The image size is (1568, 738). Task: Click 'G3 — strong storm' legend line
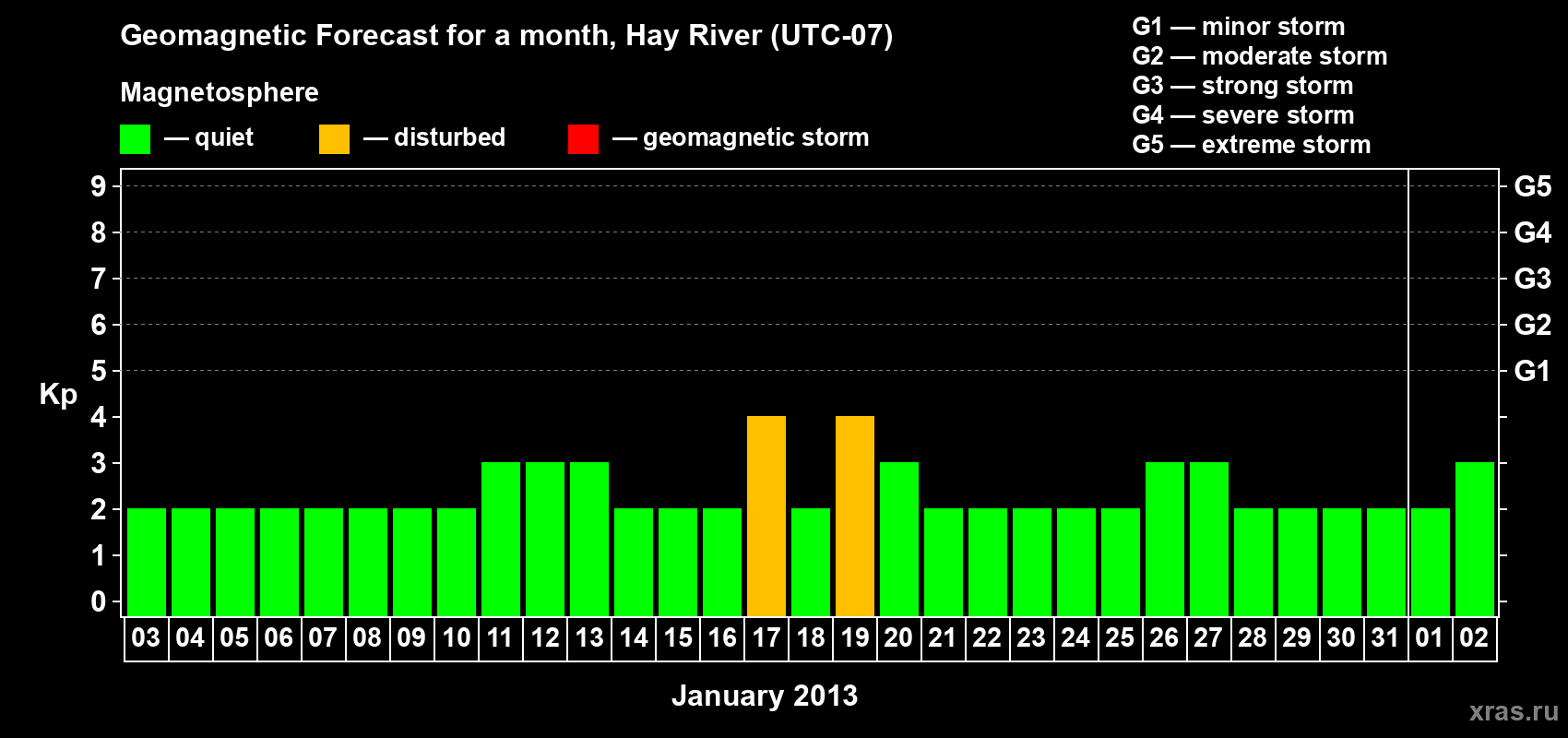[1242, 86]
